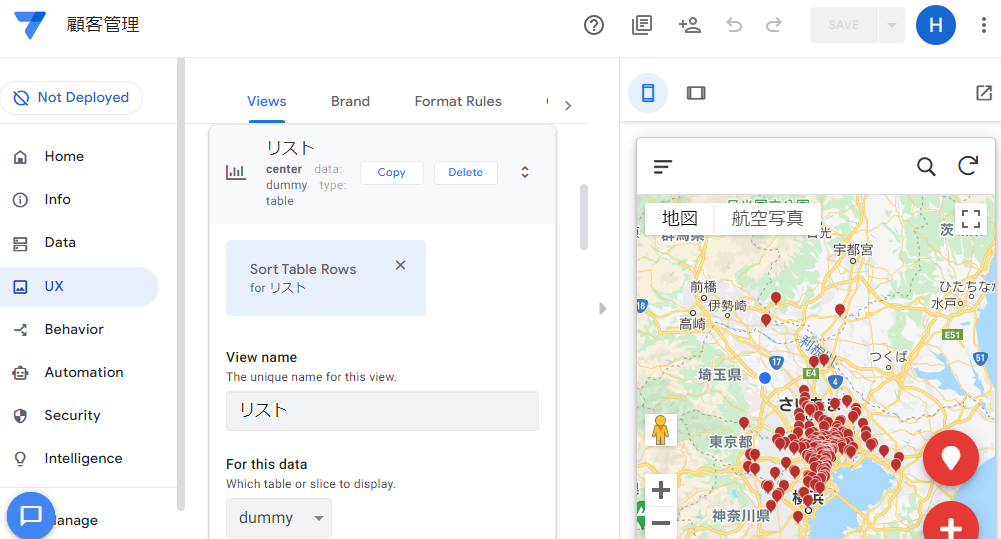Click the Intelligence lightbulb icon
This screenshot has width=1001, height=539.
(x=20, y=459)
